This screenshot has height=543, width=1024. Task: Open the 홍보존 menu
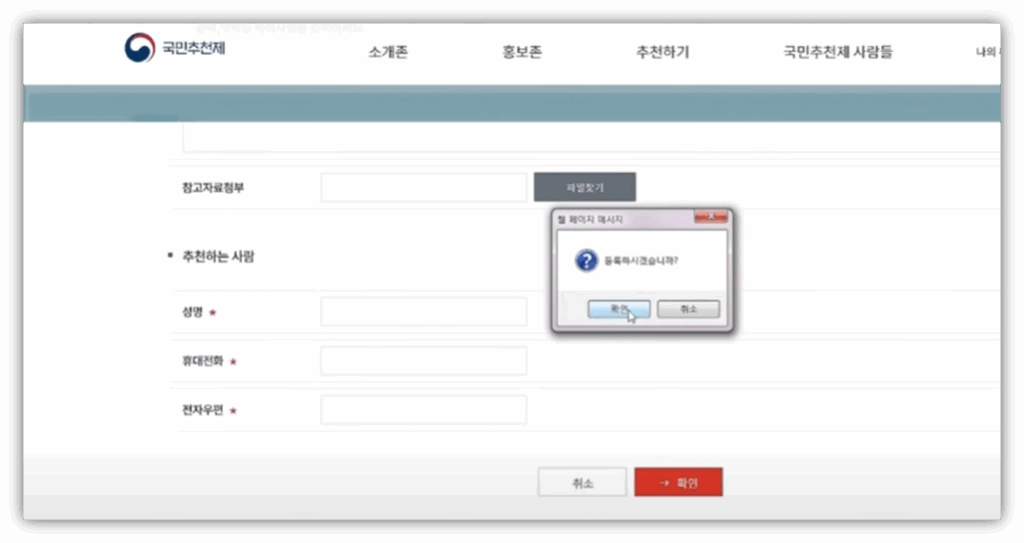pyautogui.click(x=522, y=52)
